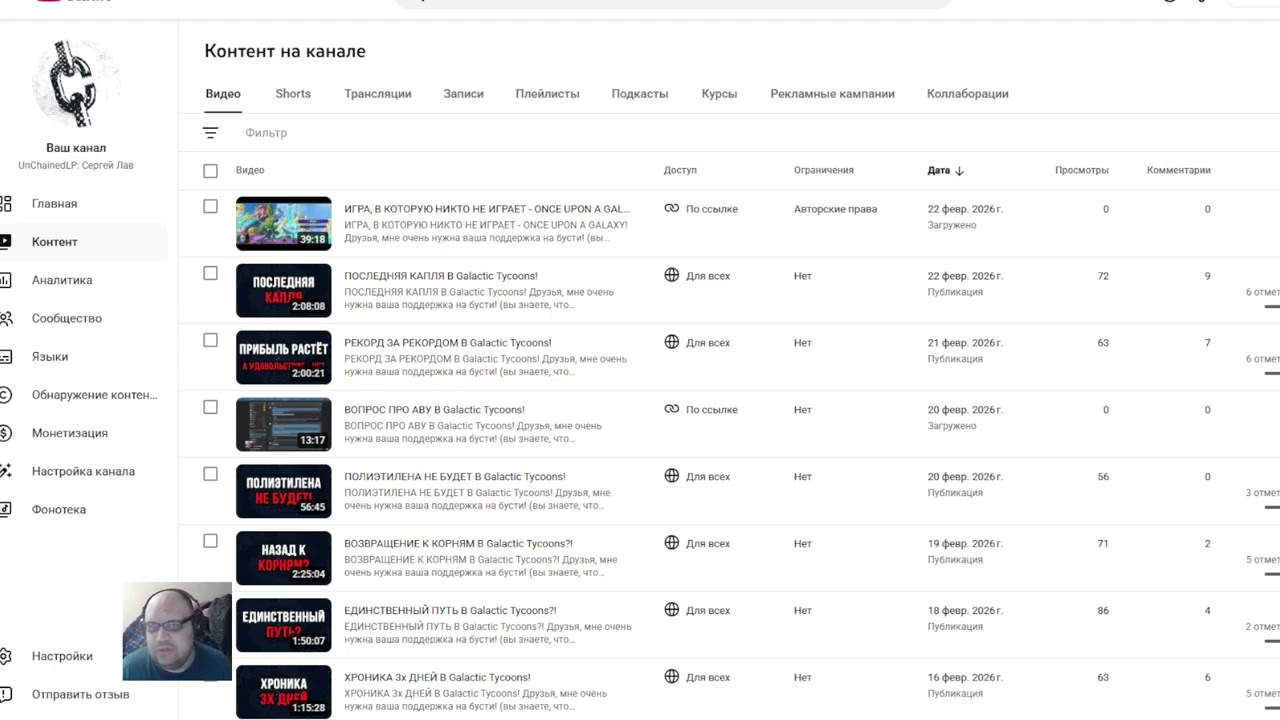Image resolution: width=1280 pixels, height=720 pixels.
Task: Open access options Для всех for ВОЗВРАЩЕНИЕ К КОРНЯМ
Action: 708,544
